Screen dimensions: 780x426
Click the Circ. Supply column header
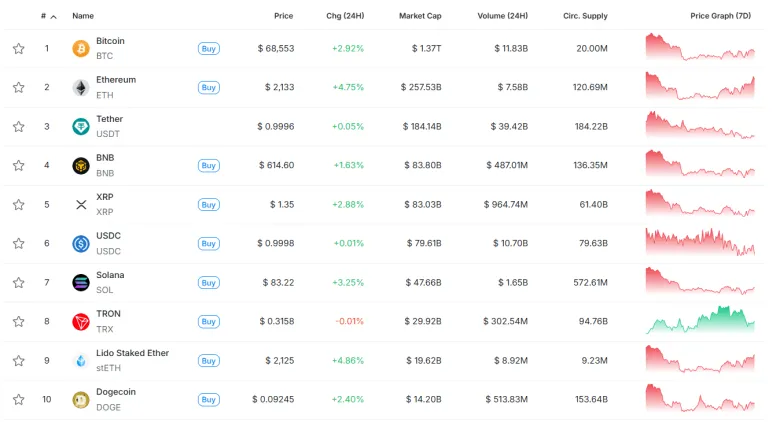point(585,16)
